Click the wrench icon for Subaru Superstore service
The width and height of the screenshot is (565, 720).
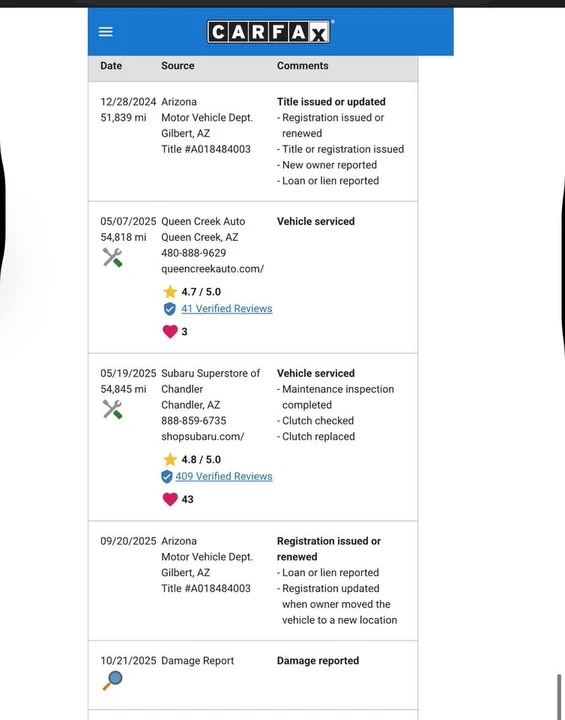112,409
